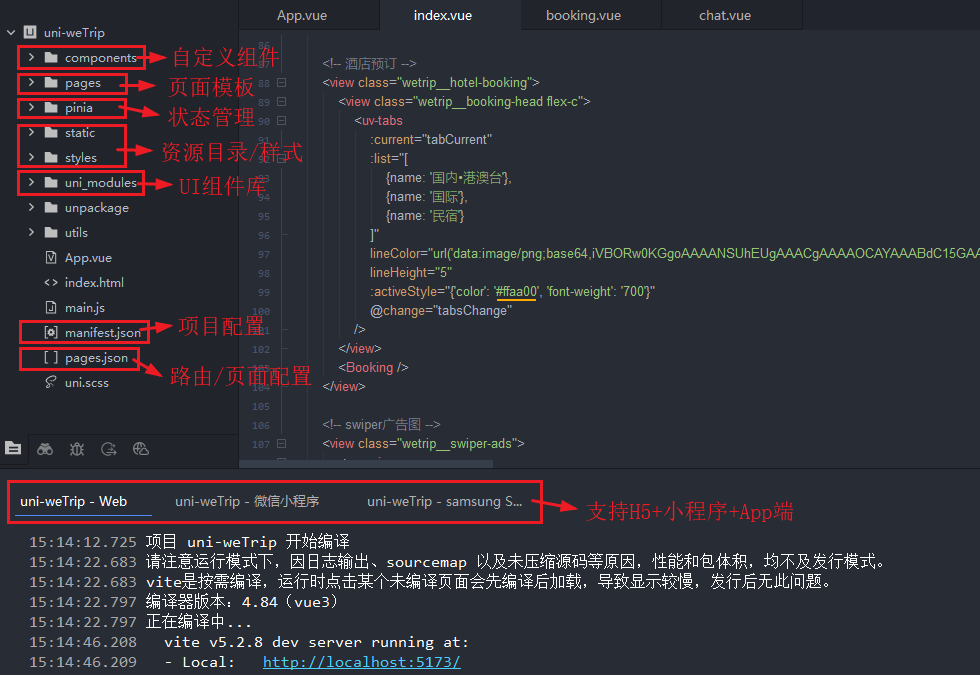
Task: Select the binoculars search icon
Action: 45,449
